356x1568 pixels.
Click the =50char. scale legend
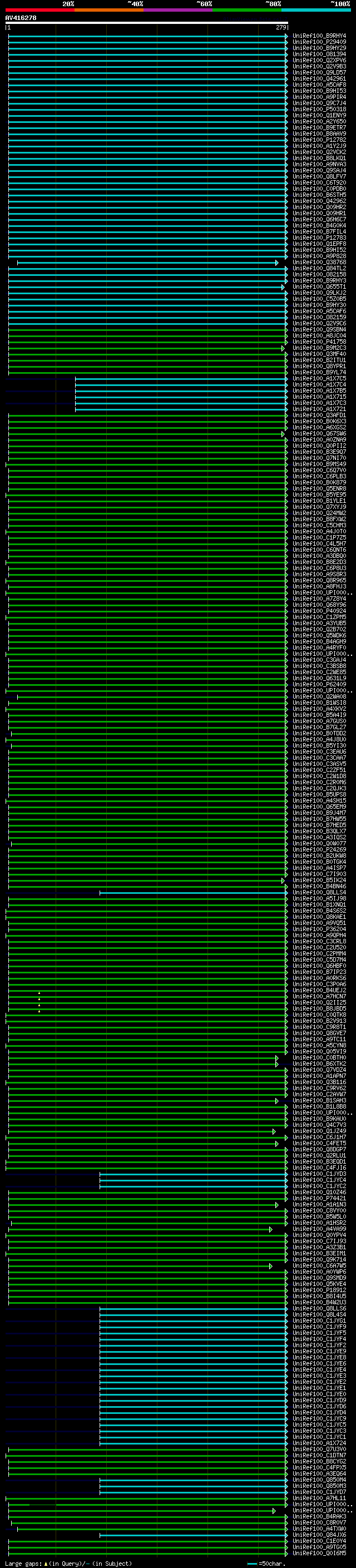point(267,1563)
